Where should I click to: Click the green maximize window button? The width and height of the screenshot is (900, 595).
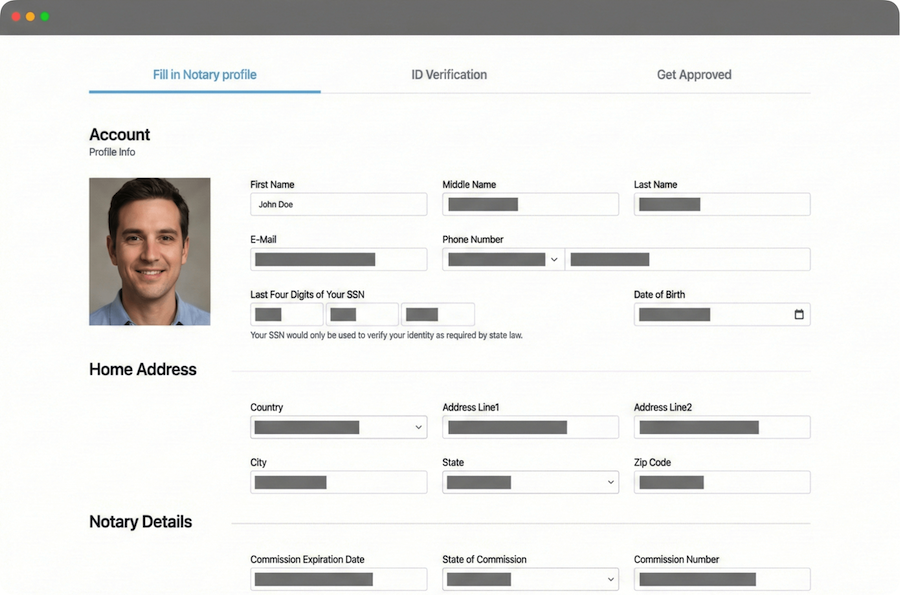tap(45, 17)
